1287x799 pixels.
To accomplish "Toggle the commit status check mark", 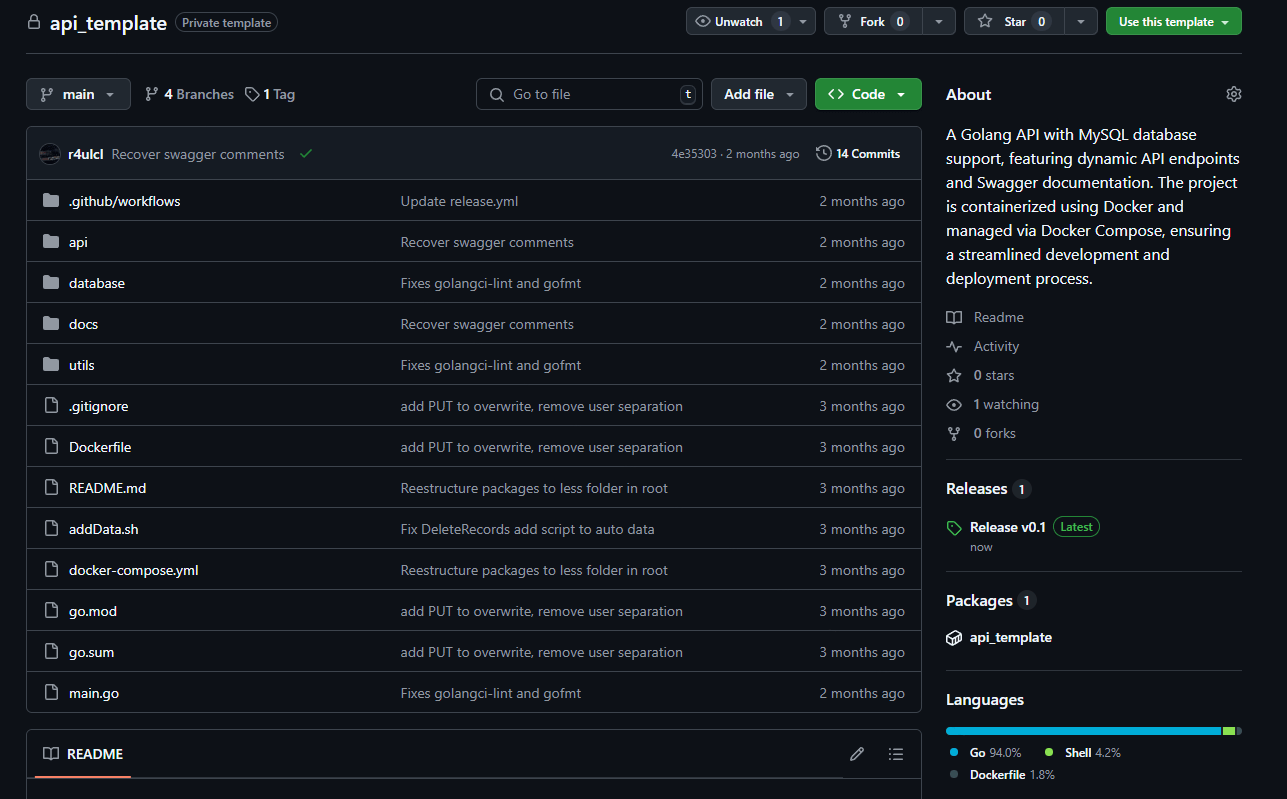I will point(306,153).
